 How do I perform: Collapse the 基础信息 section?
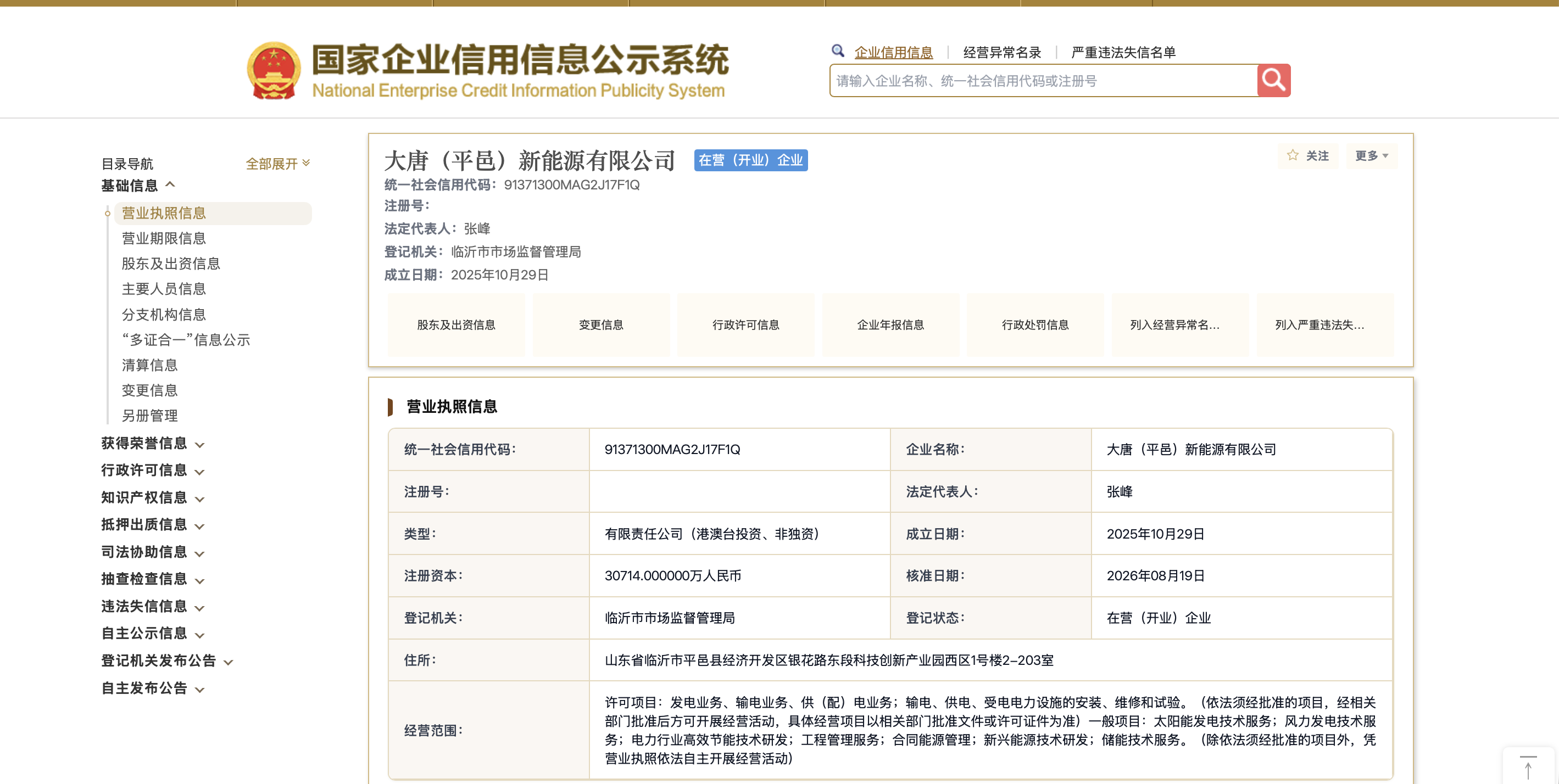[138, 185]
